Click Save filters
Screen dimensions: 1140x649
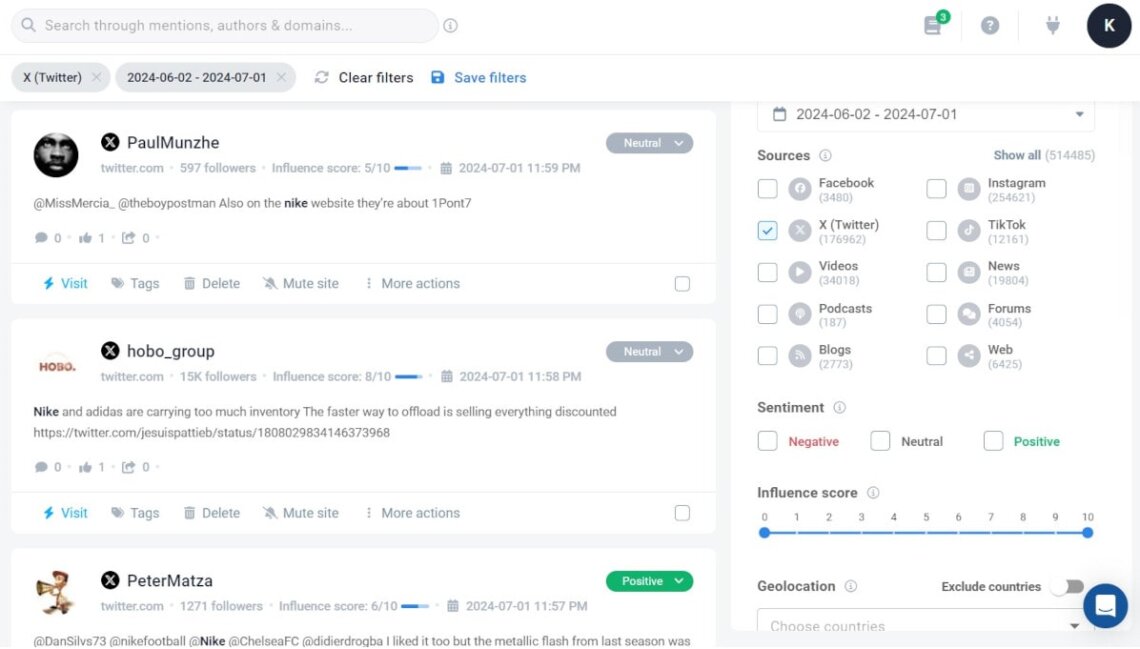pyautogui.click(x=478, y=77)
